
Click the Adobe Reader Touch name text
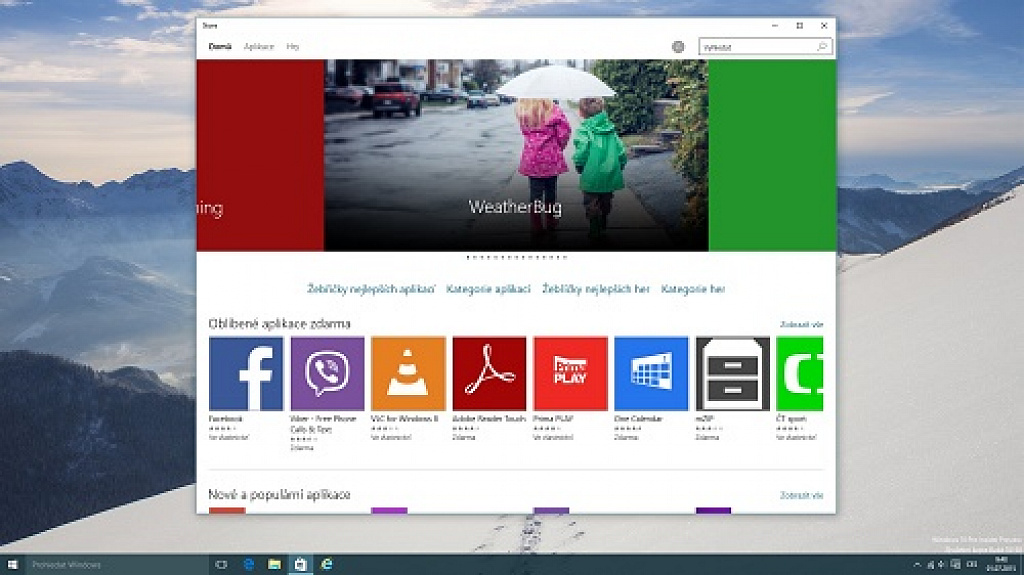coord(489,419)
